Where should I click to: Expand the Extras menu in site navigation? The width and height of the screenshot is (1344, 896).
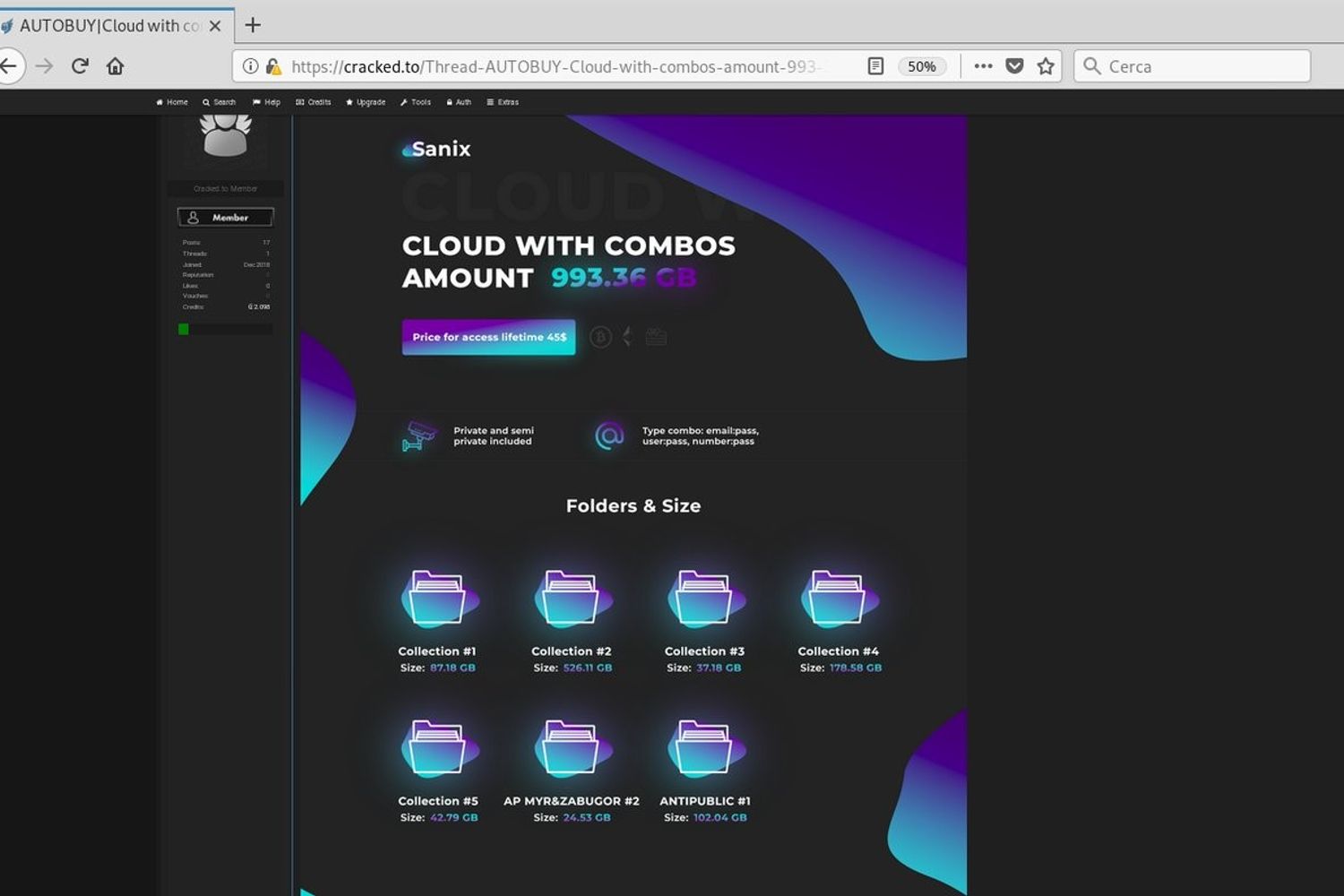click(503, 102)
